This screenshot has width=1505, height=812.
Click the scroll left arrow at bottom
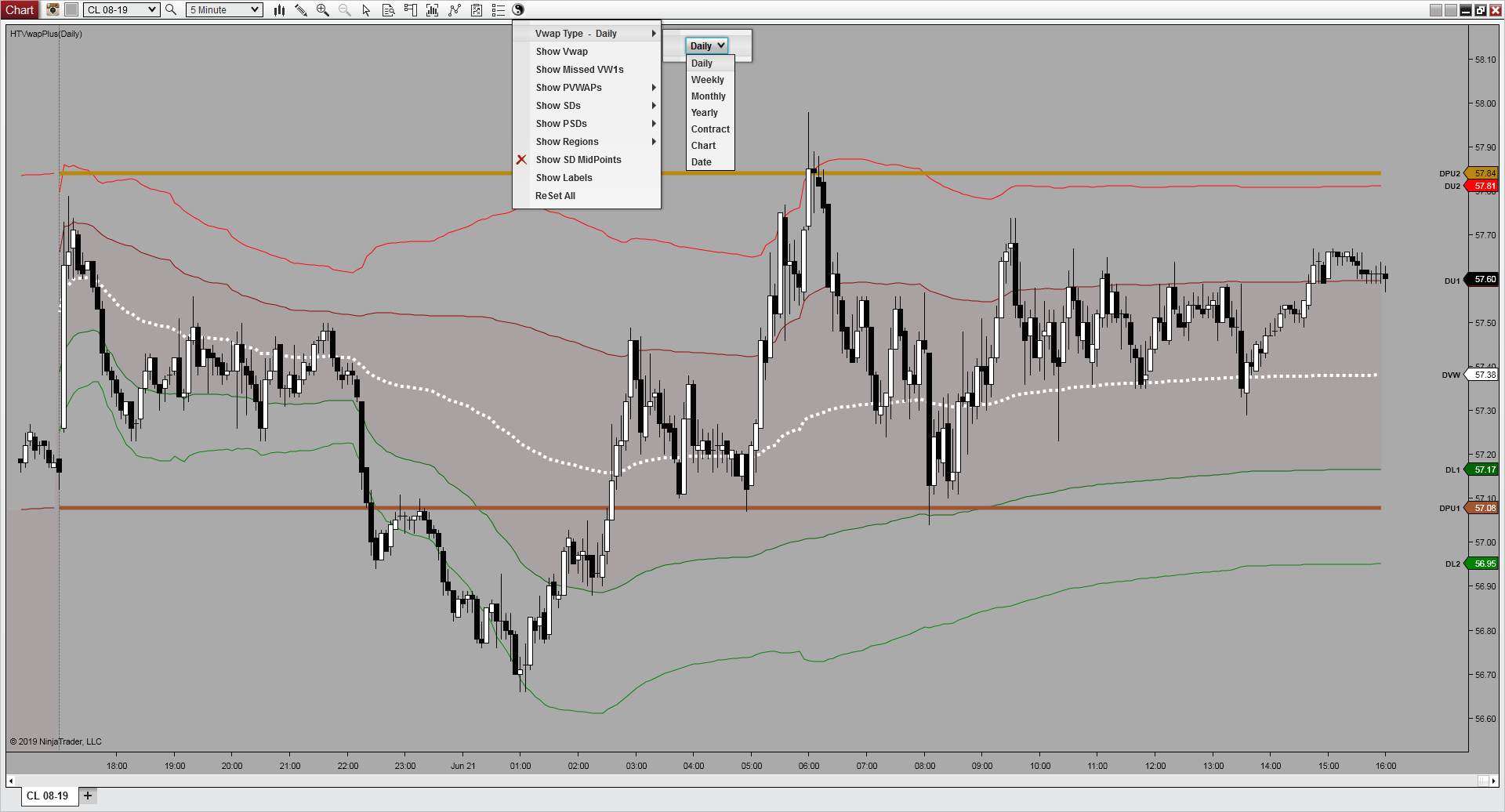pos(10,781)
